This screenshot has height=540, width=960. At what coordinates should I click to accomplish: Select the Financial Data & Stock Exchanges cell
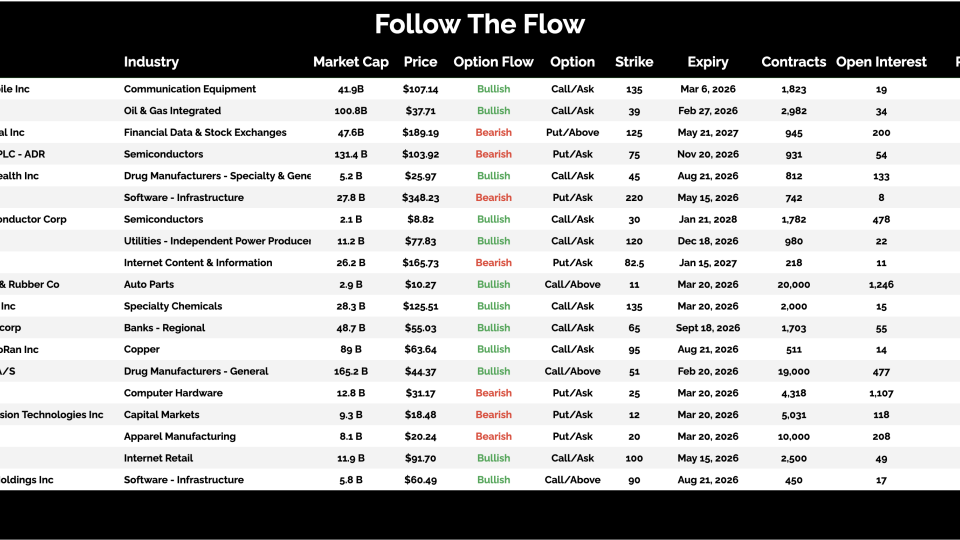point(205,133)
